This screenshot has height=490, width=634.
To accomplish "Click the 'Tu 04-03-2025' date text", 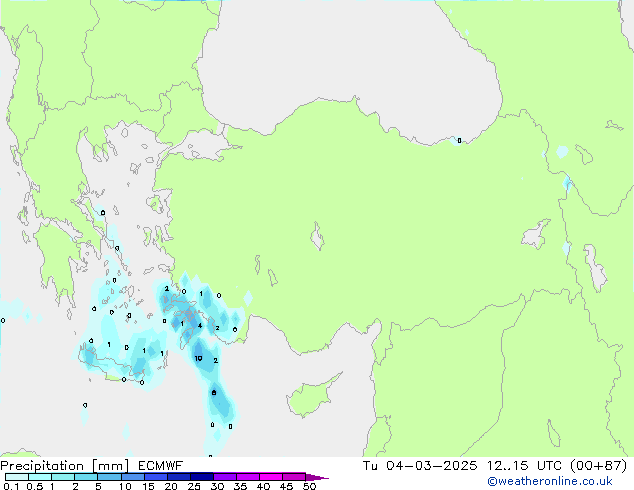I will (420, 465).
